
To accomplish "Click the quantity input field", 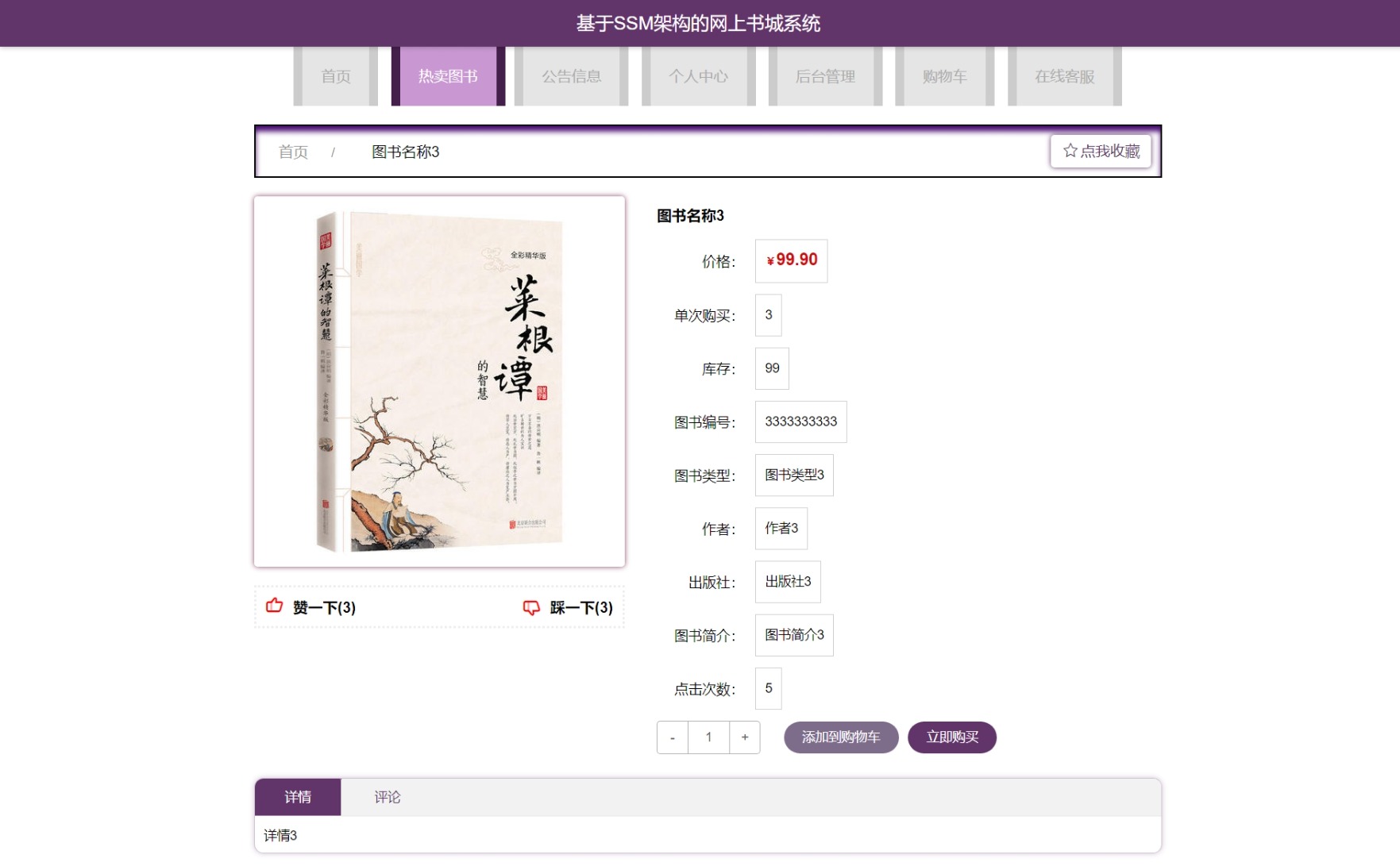I will 708,737.
